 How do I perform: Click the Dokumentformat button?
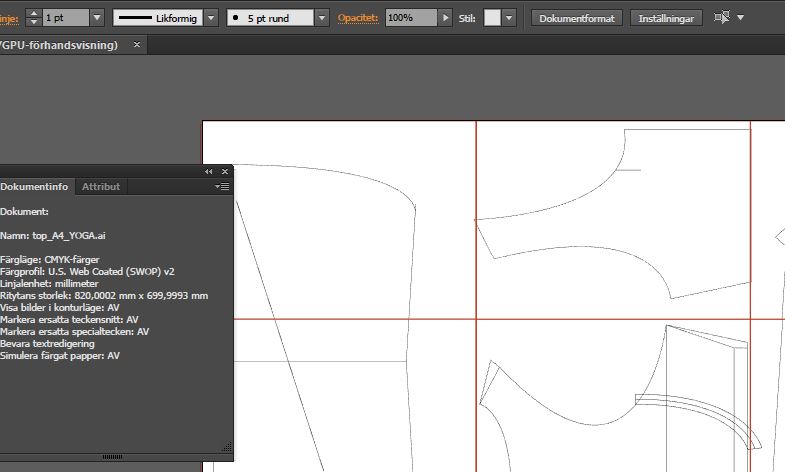[x=577, y=18]
